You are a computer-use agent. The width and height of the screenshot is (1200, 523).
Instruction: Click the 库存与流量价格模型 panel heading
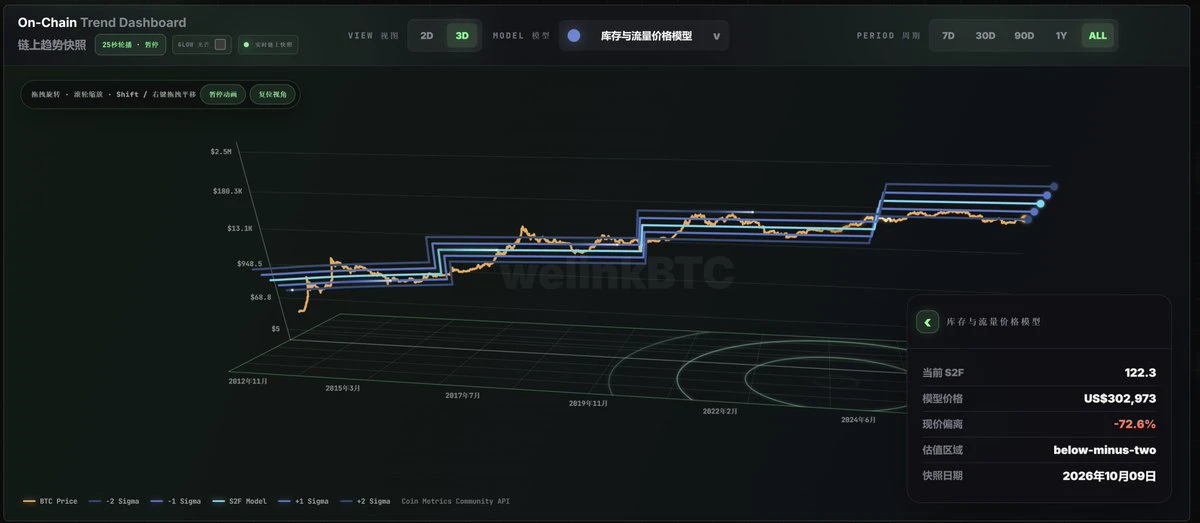(993, 322)
